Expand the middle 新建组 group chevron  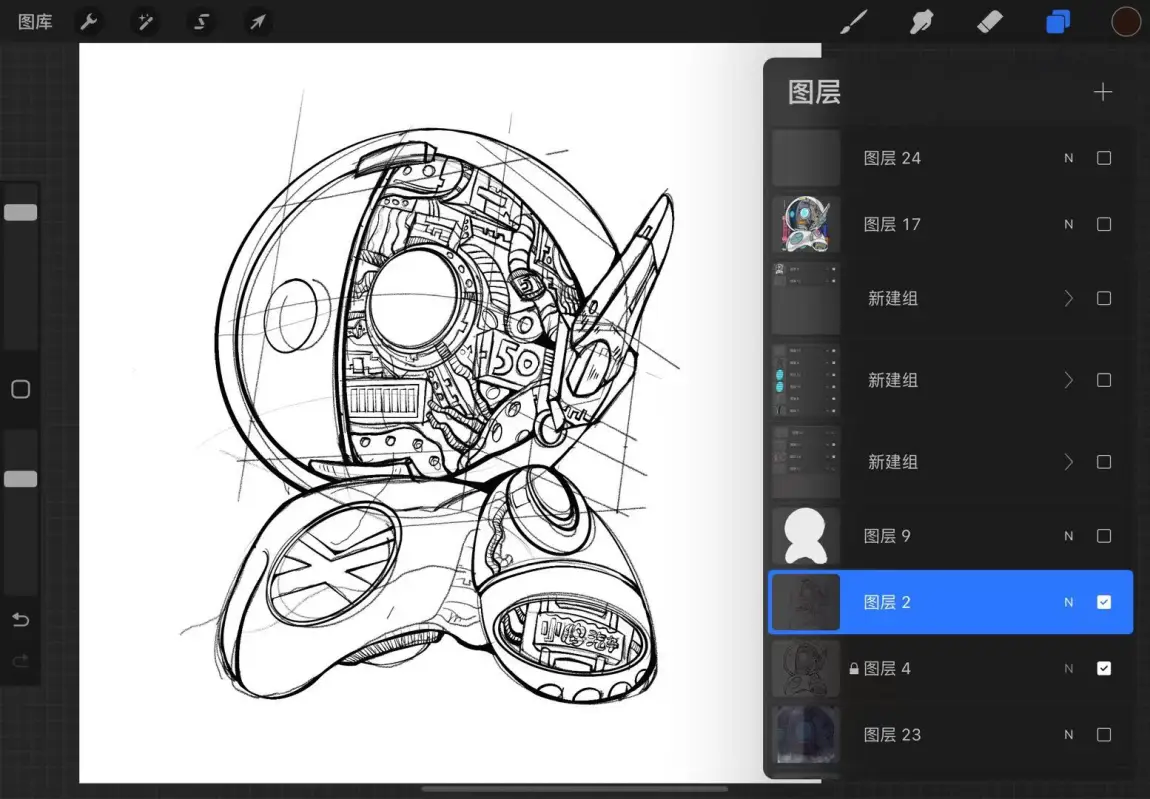1069,380
